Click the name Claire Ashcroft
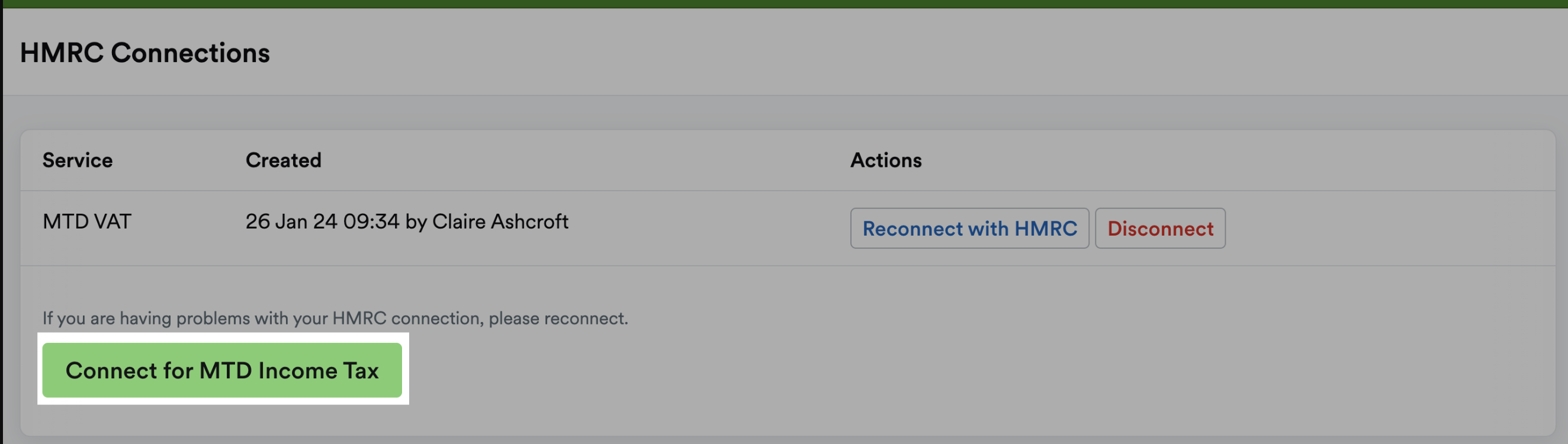Image resolution: width=1568 pixels, height=444 pixels. tap(500, 221)
